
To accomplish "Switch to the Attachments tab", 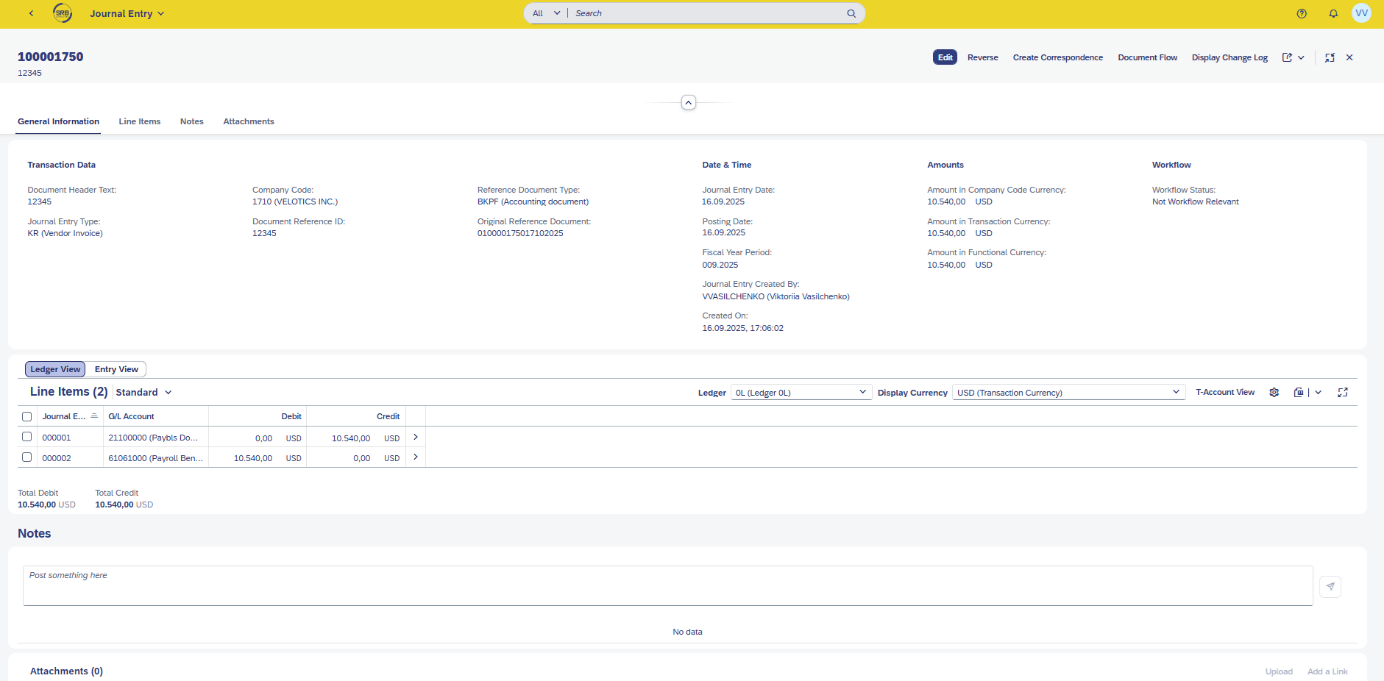I will tap(248, 122).
